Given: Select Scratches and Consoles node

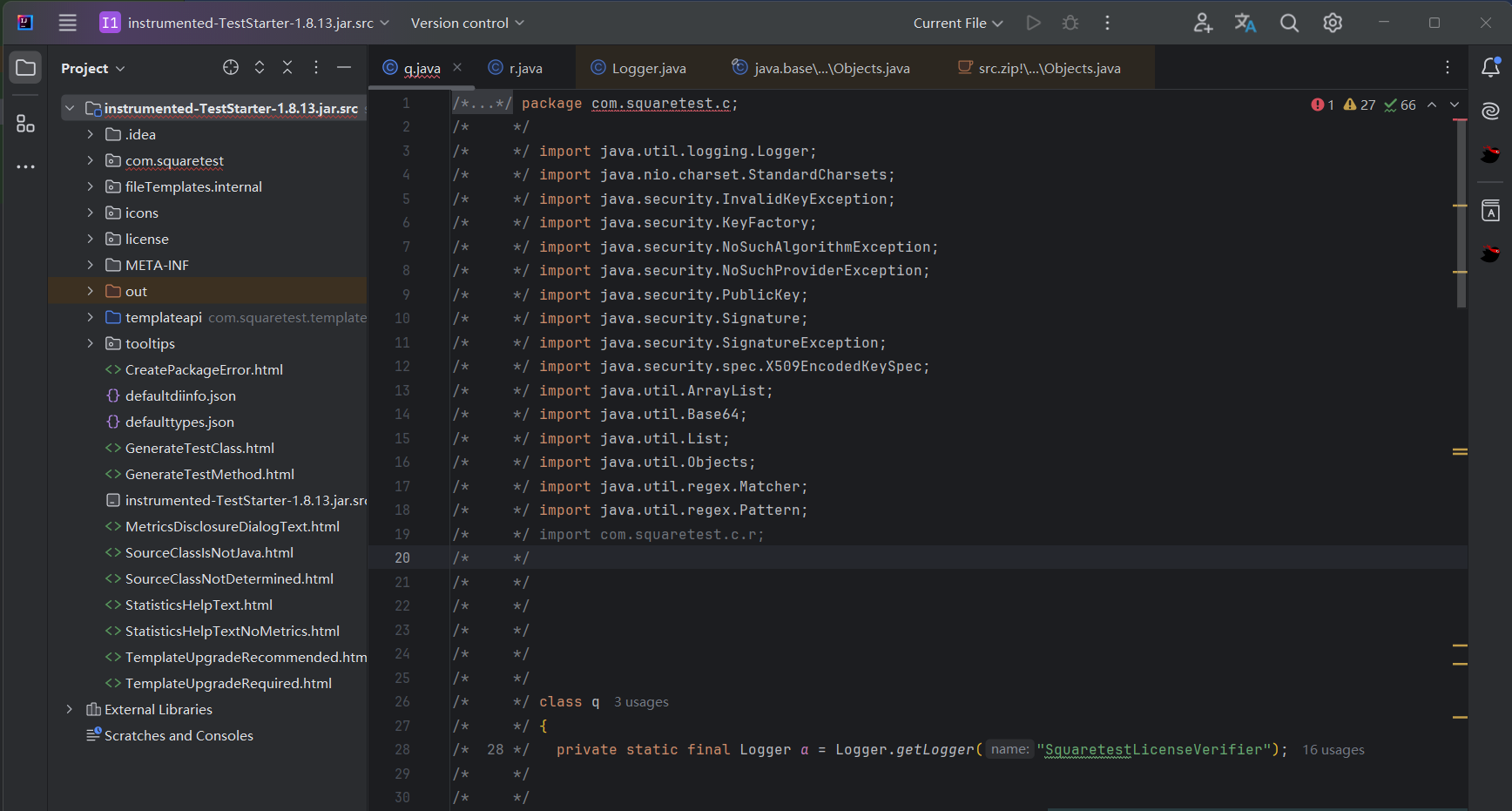Looking at the screenshot, I should tap(179, 735).
